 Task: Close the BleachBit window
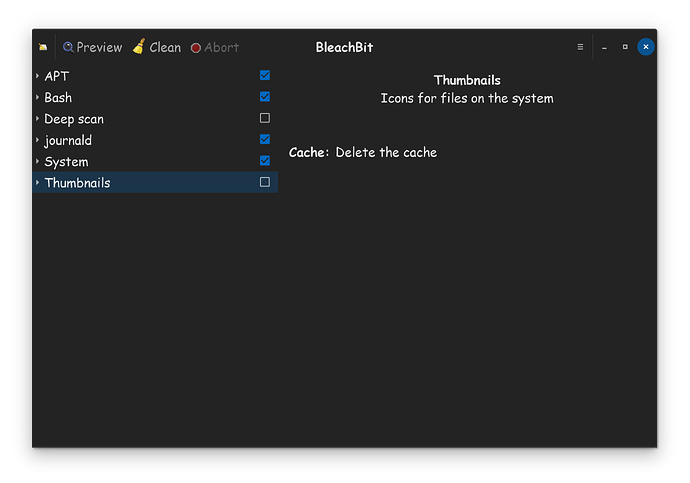coord(646,47)
